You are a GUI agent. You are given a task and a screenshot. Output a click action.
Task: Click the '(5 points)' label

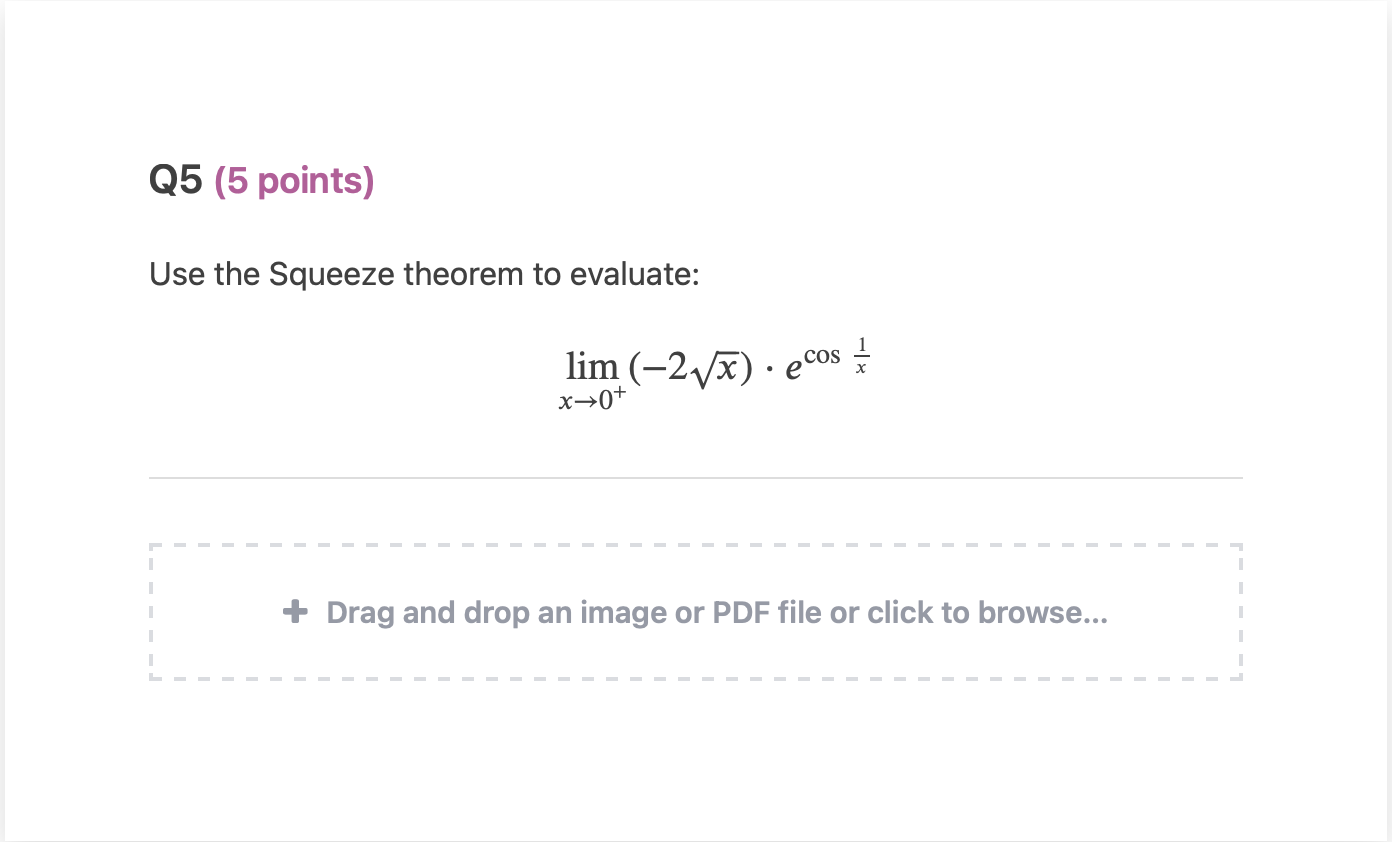coord(294,181)
